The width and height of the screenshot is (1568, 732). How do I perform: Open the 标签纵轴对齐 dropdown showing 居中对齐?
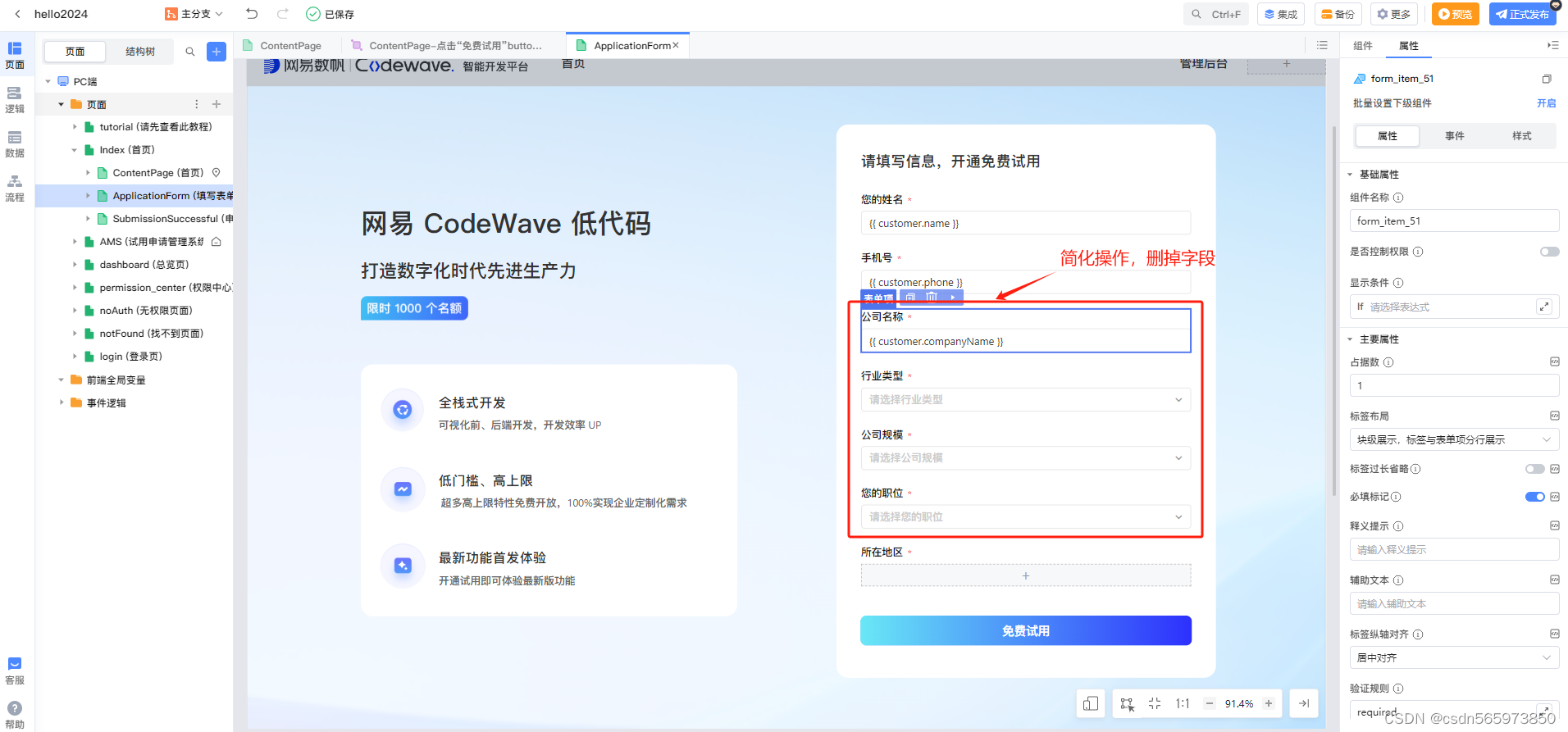[x=1454, y=657]
